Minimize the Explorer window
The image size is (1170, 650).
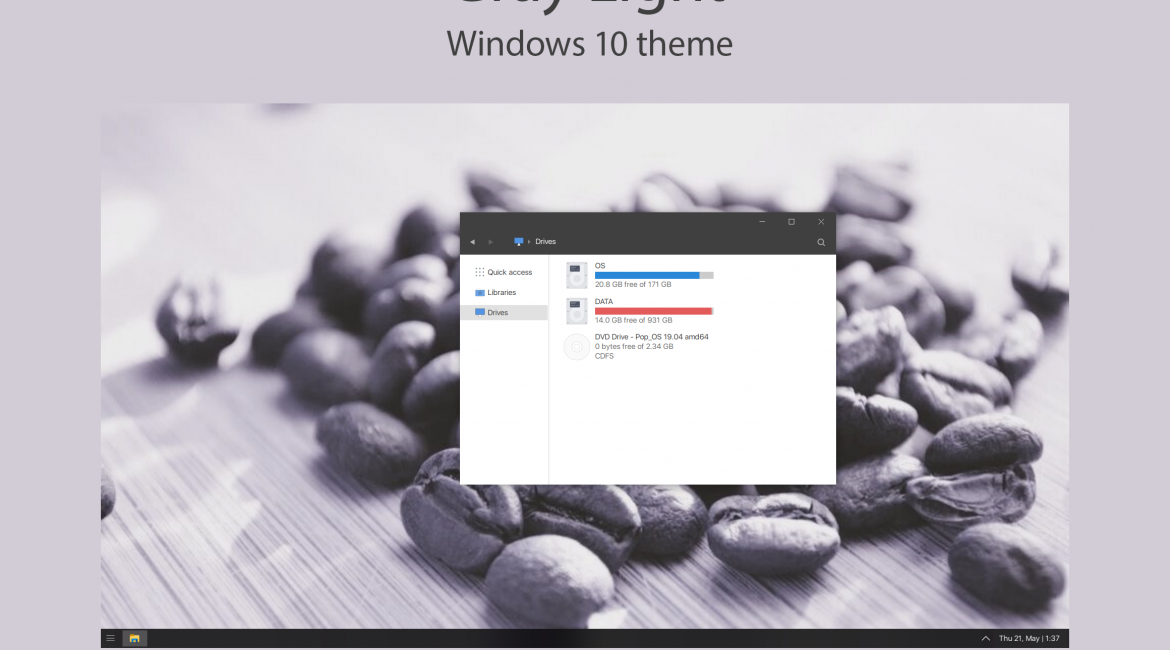point(762,222)
